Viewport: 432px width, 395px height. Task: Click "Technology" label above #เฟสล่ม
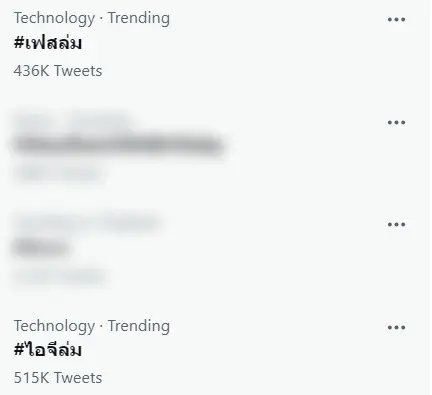pos(54,19)
